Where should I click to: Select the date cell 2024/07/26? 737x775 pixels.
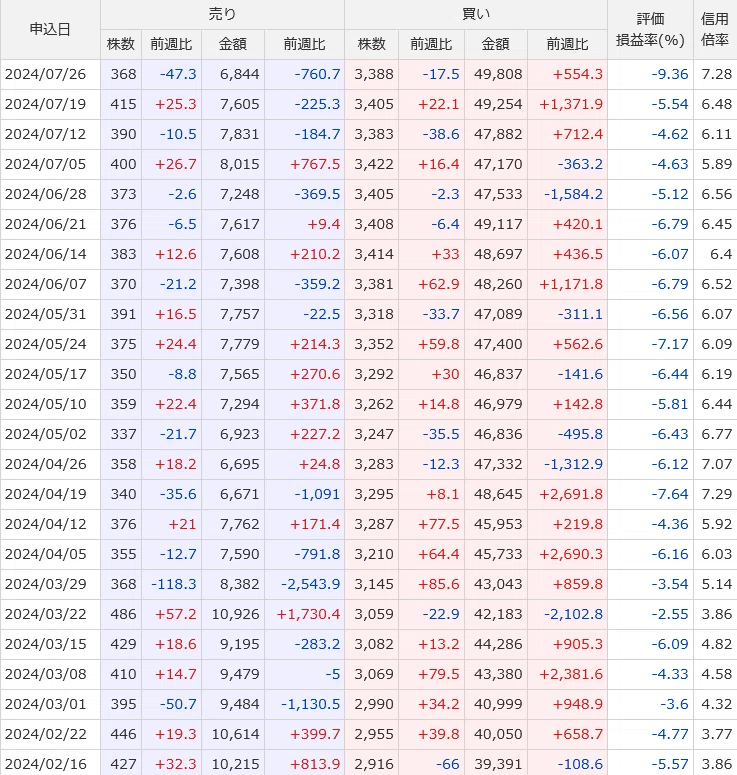coord(50,75)
